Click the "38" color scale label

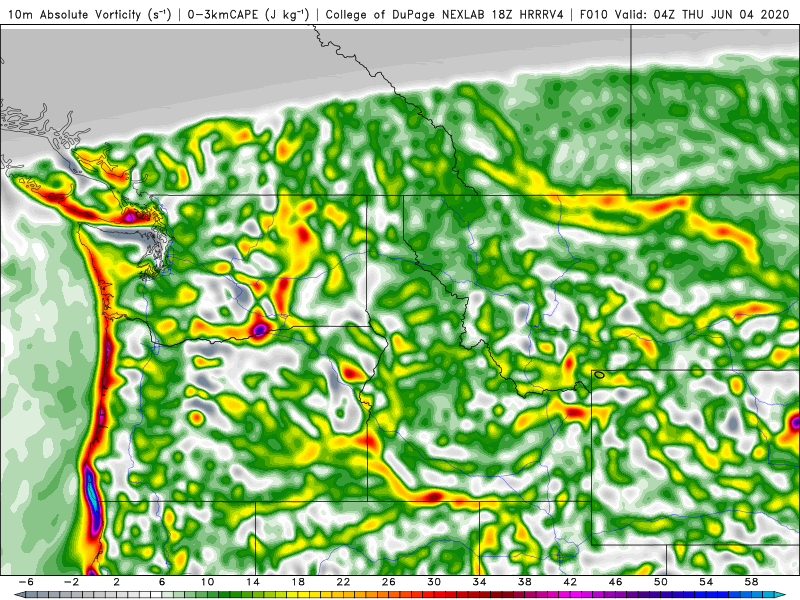pos(524,582)
